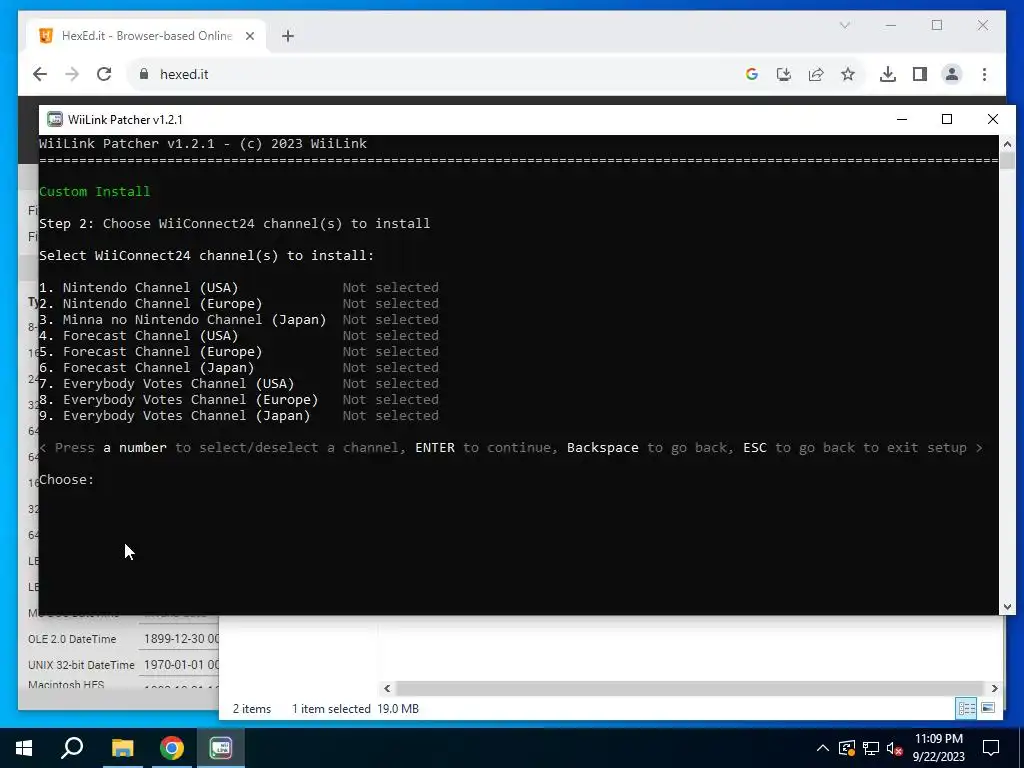
Task: Bookmark this page with the star icon
Action: pyautogui.click(x=848, y=74)
